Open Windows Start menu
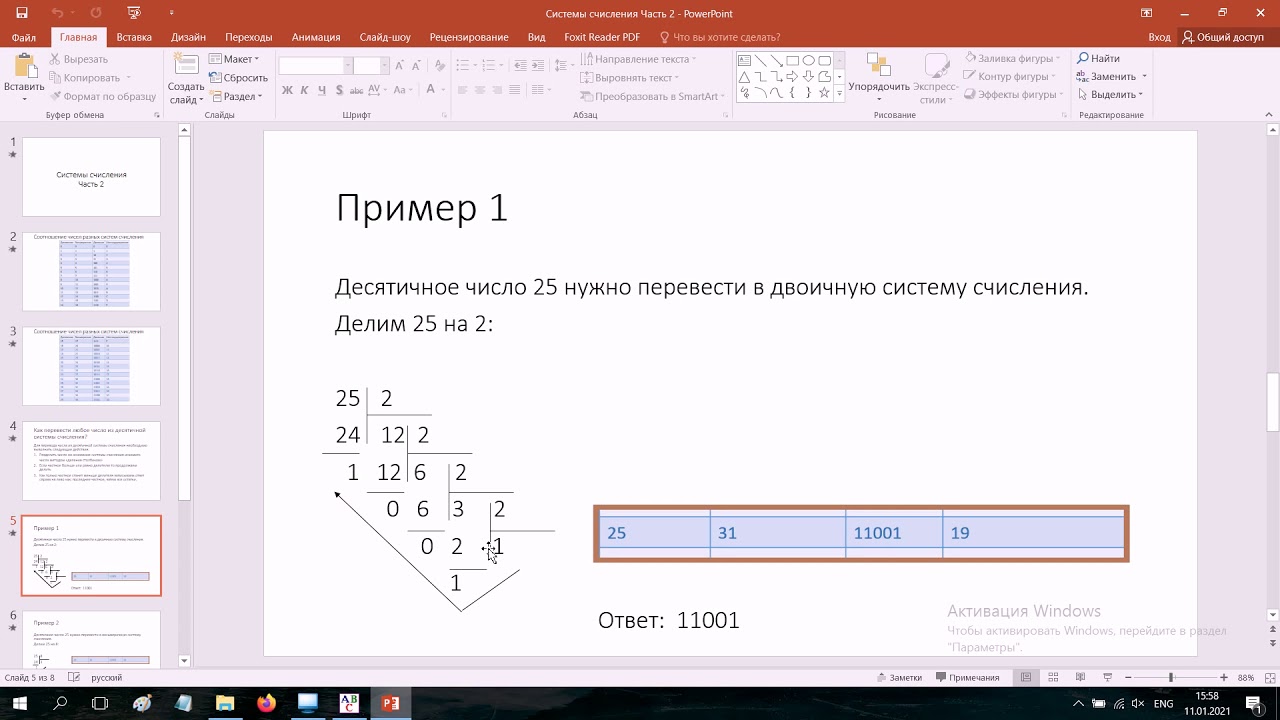This screenshot has height=720, width=1280. coord(18,703)
